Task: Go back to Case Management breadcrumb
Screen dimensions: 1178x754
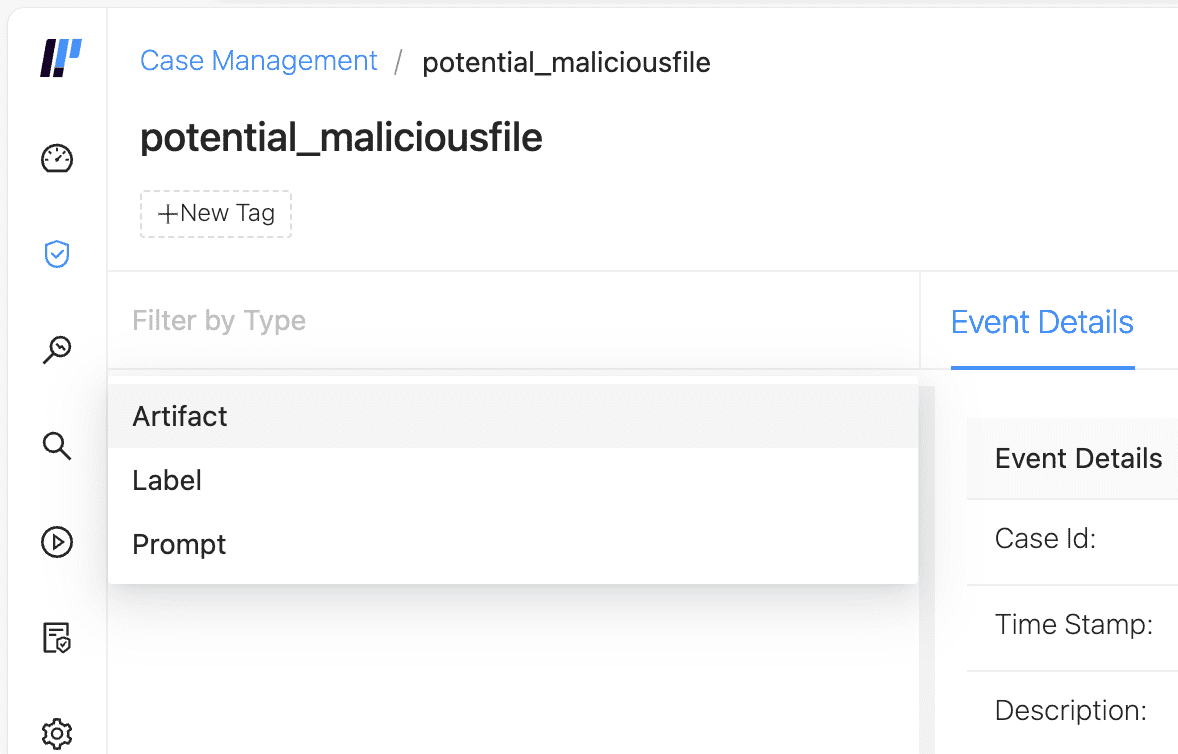Action: (x=259, y=61)
